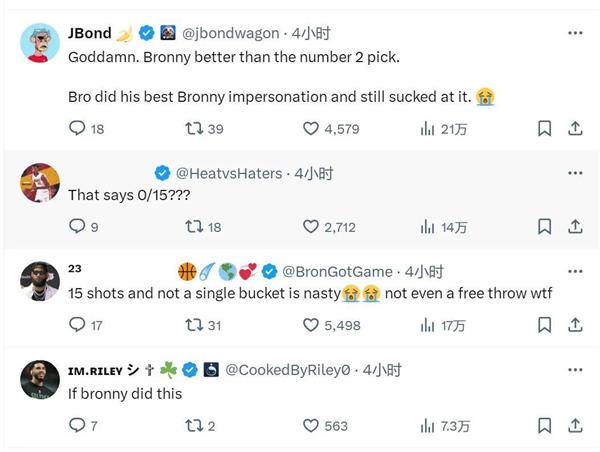
Task: Bookmark JBond's tweet
Action: [x=544, y=128]
